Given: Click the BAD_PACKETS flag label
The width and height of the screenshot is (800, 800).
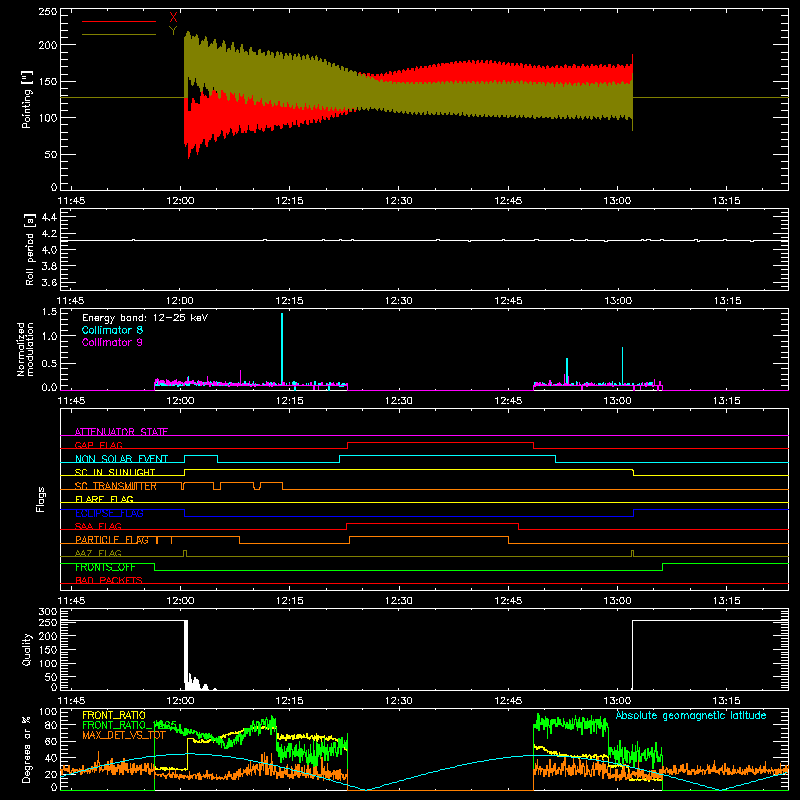Looking at the screenshot, I should tap(109, 580).
